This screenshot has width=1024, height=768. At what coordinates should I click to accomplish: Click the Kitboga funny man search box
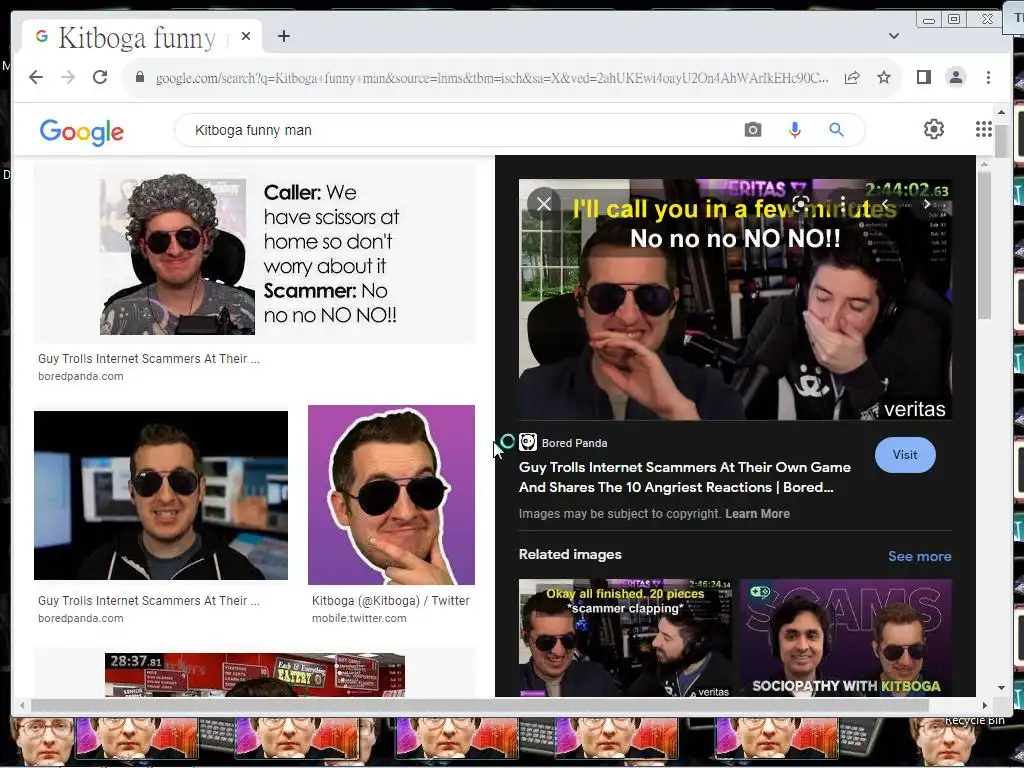pyautogui.click(x=457, y=130)
